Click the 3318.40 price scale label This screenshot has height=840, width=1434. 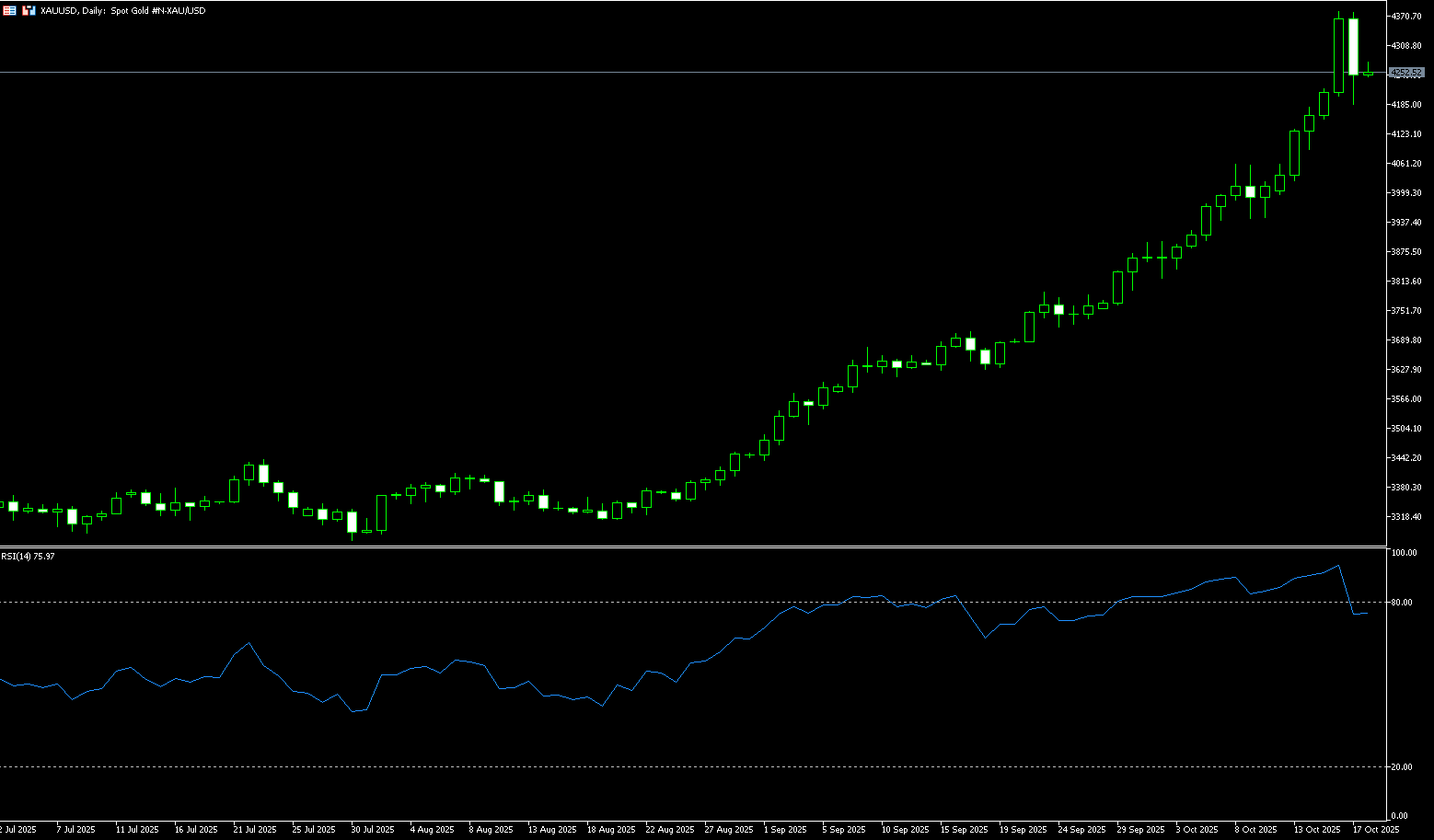coord(1406,517)
